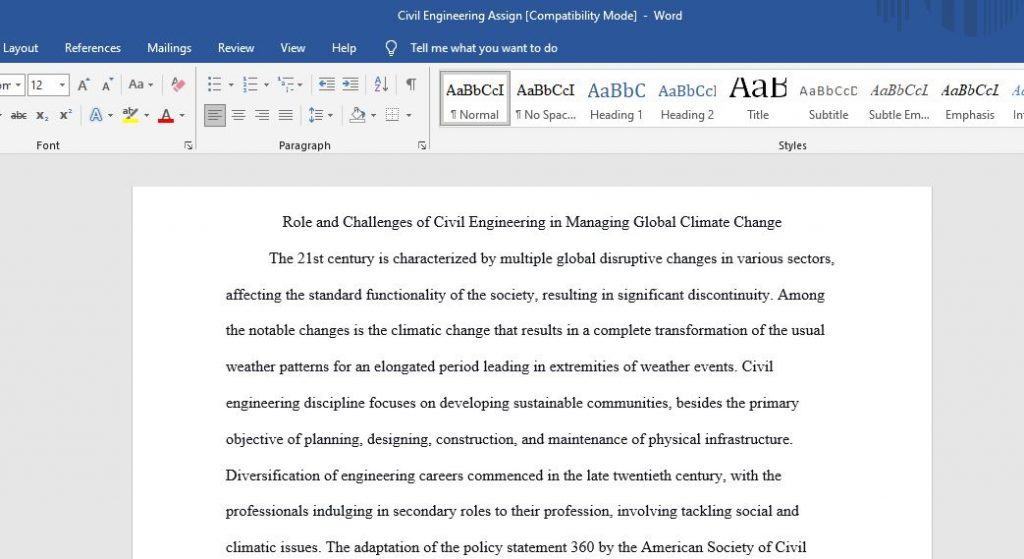Open bullet library dropdown arrow
Screen dimensions: 1024x559
(231, 84)
